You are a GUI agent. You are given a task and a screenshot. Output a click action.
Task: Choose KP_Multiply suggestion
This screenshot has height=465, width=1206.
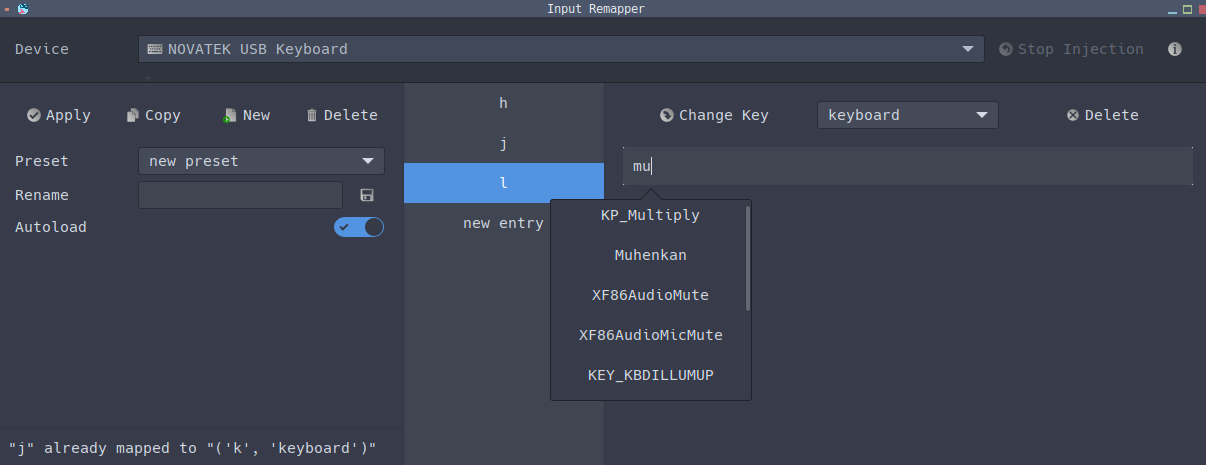(x=650, y=215)
